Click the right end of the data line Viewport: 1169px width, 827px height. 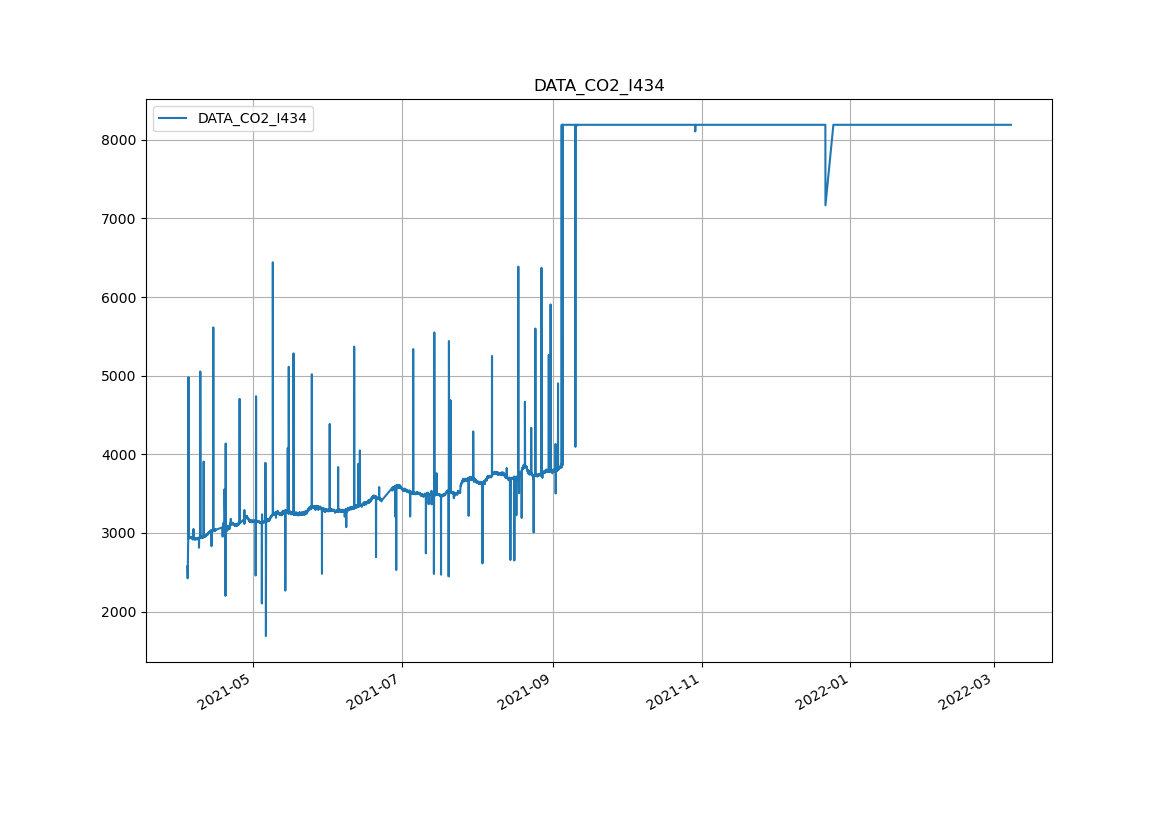pyautogui.click(x=1011, y=125)
